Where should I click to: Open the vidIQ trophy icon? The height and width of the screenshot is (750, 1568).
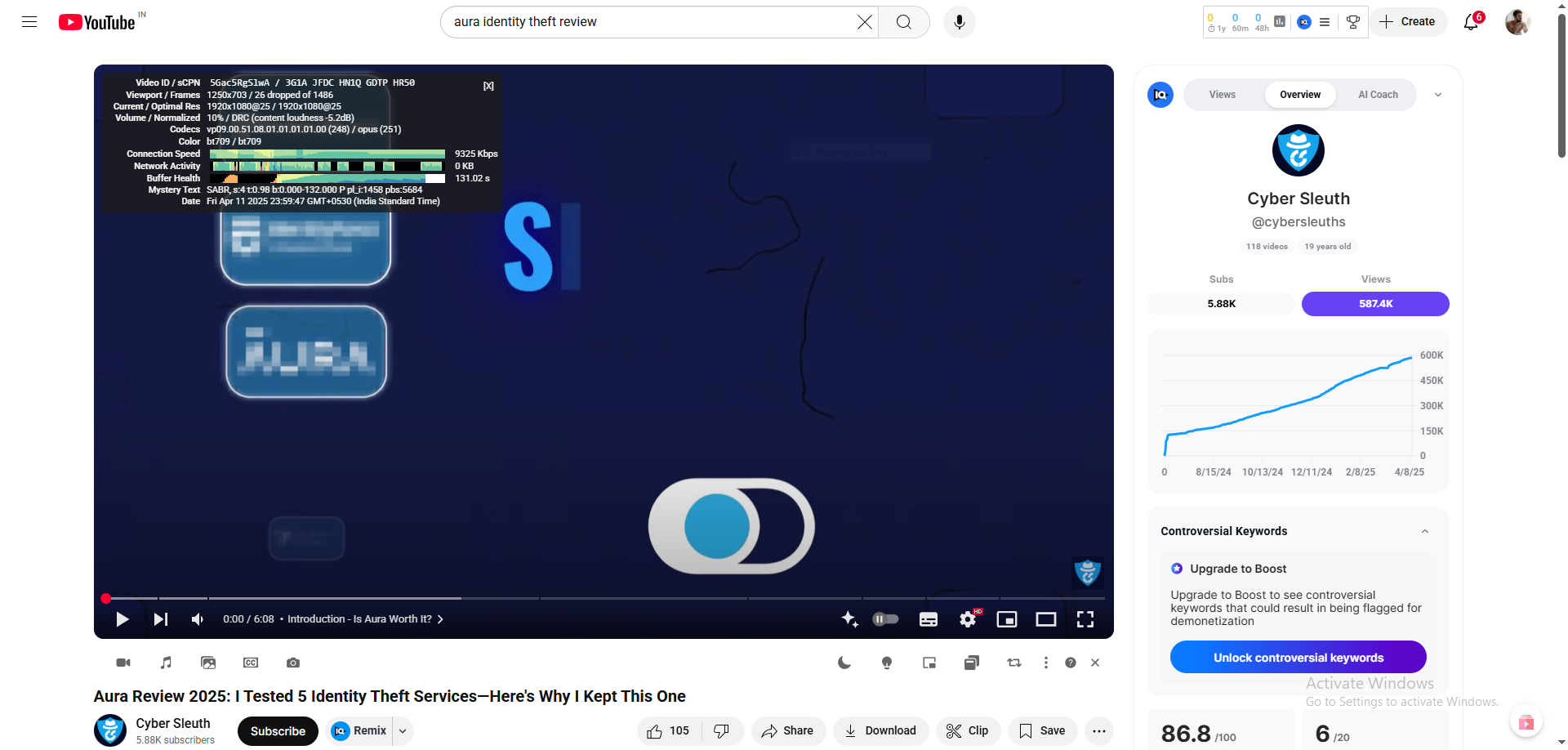(x=1353, y=22)
